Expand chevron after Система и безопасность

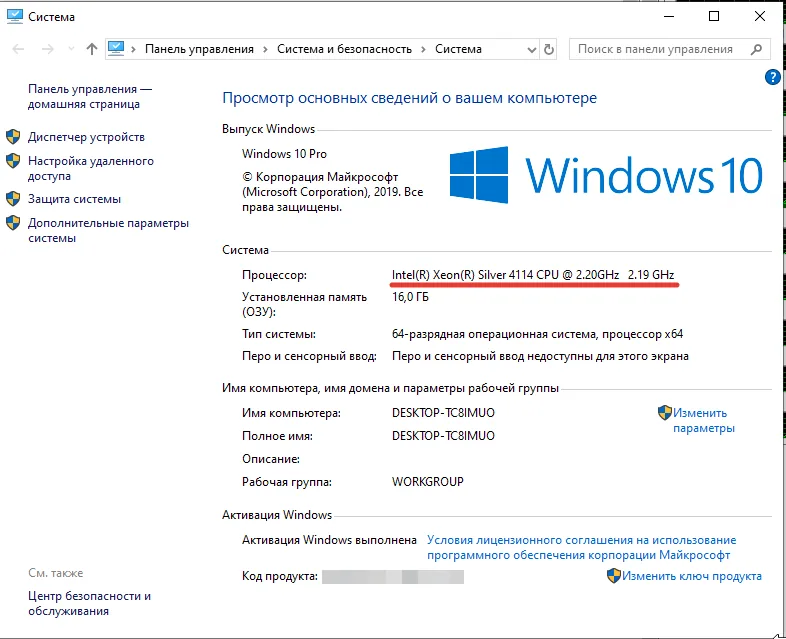(x=423, y=49)
